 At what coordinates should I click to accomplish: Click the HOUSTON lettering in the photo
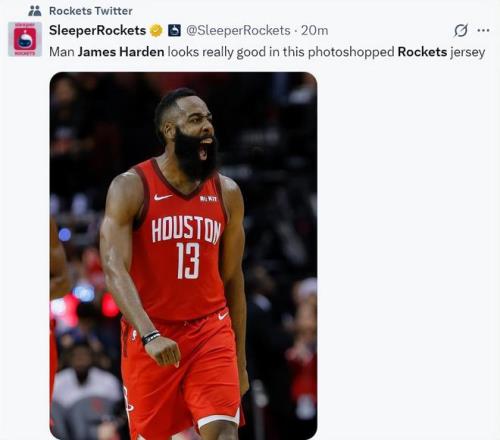click(186, 230)
